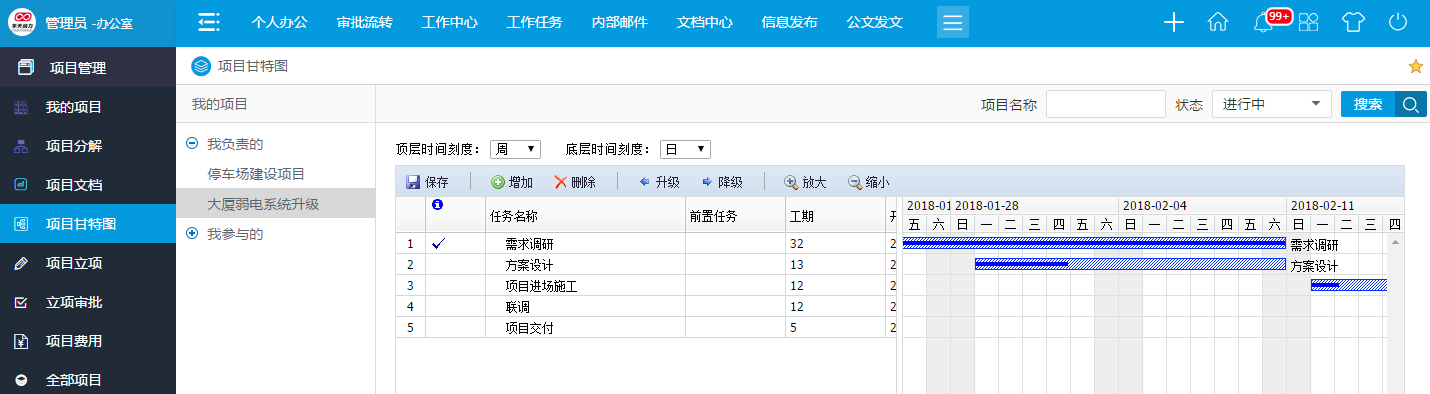Screen dimensions: 1430x394
Task: Click the 前置任务 column header
Action: pos(735,215)
